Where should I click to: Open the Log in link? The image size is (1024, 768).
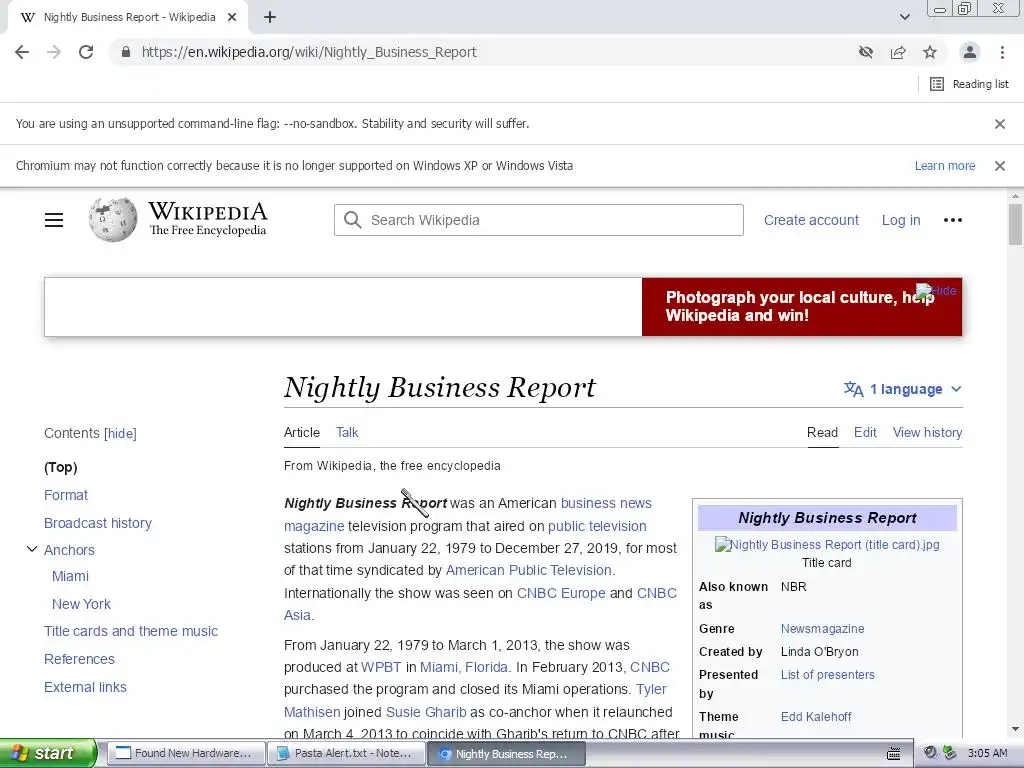click(x=901, y=220)
